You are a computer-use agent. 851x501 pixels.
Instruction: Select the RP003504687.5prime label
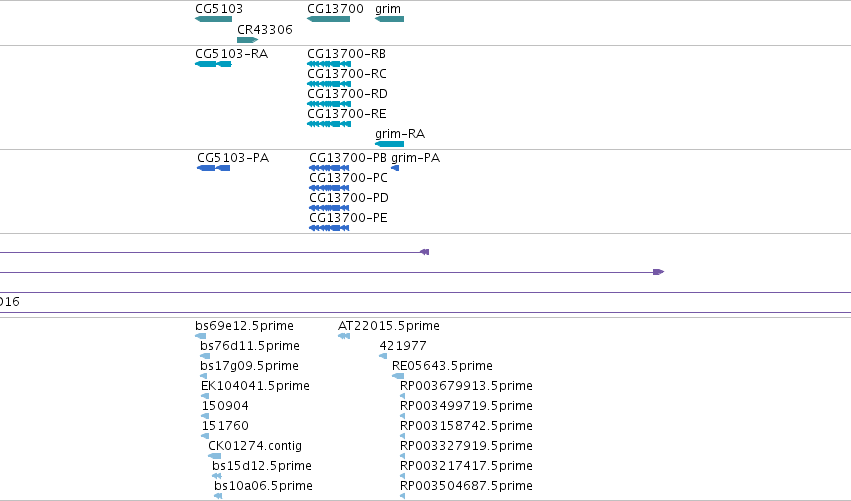[466, 486]
